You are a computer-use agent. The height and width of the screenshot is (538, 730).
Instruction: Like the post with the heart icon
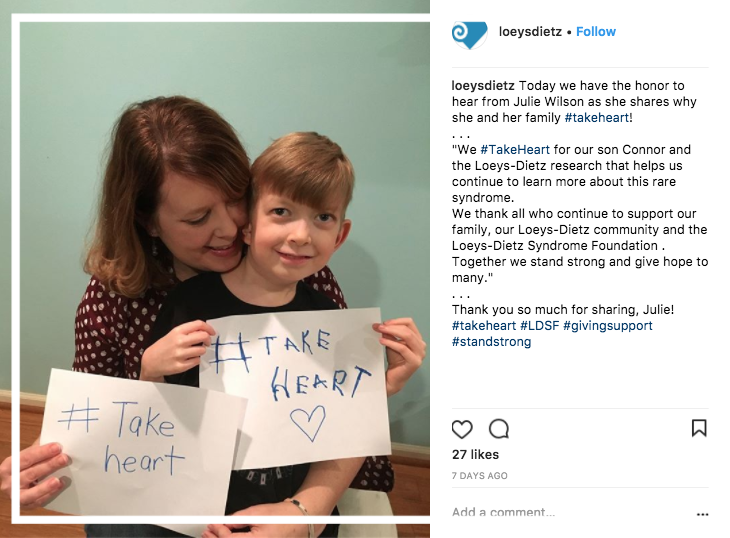pos(462,429)
